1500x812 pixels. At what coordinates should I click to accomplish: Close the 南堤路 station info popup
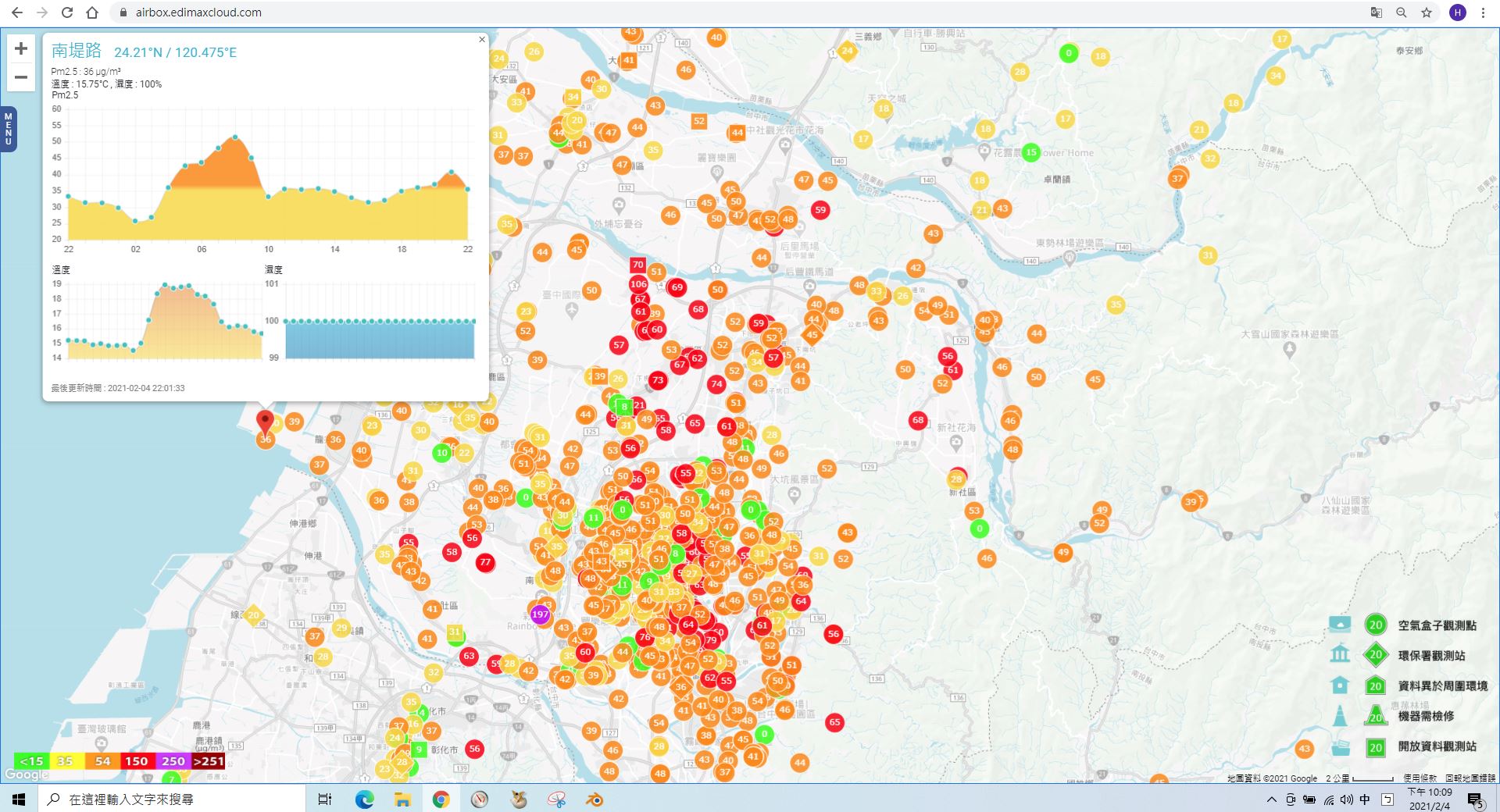click(482, 39)
